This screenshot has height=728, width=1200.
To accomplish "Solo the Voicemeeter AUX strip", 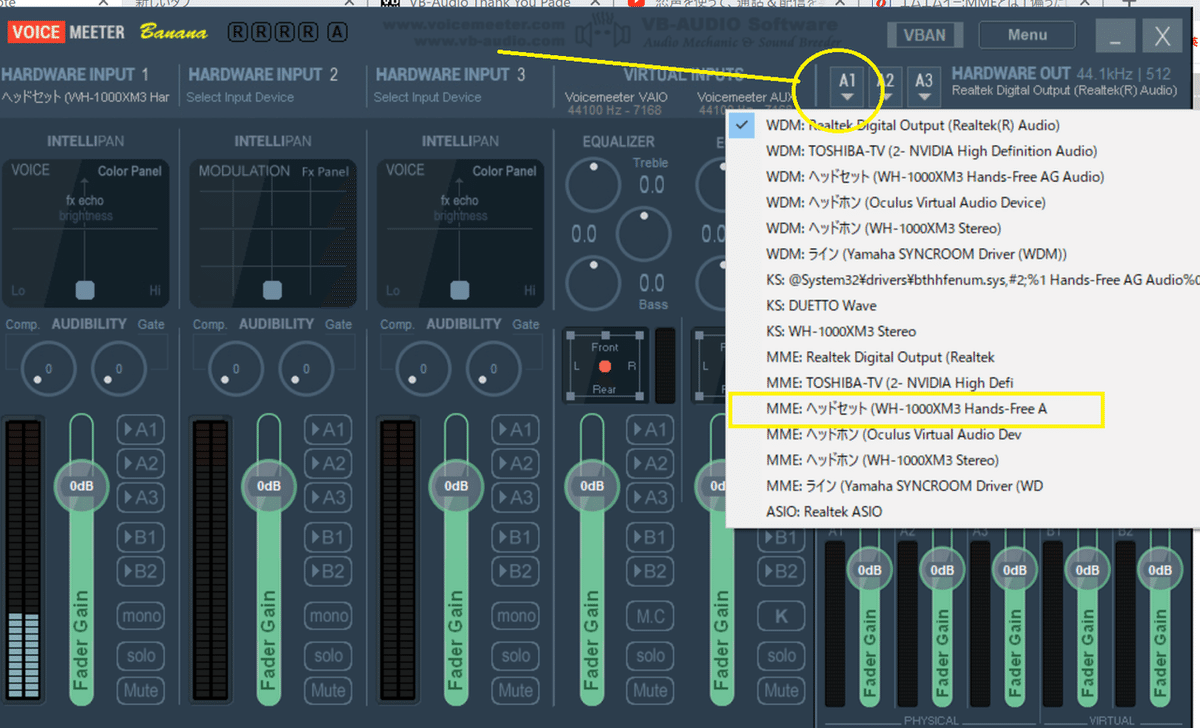I will [781, 656].
